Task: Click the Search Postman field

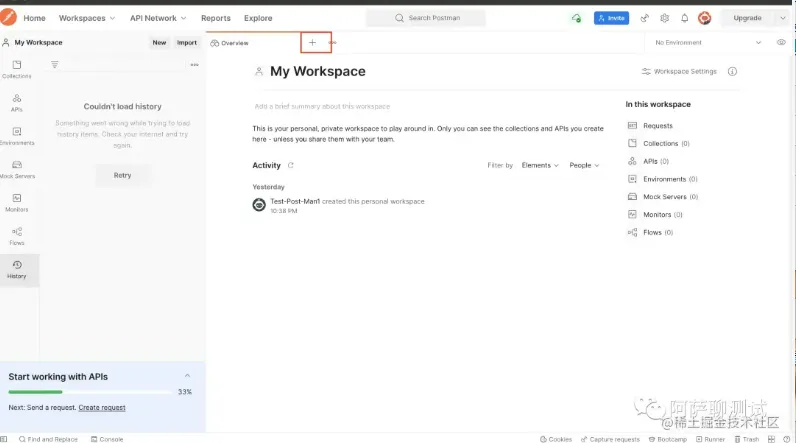Action: [426, 18]
